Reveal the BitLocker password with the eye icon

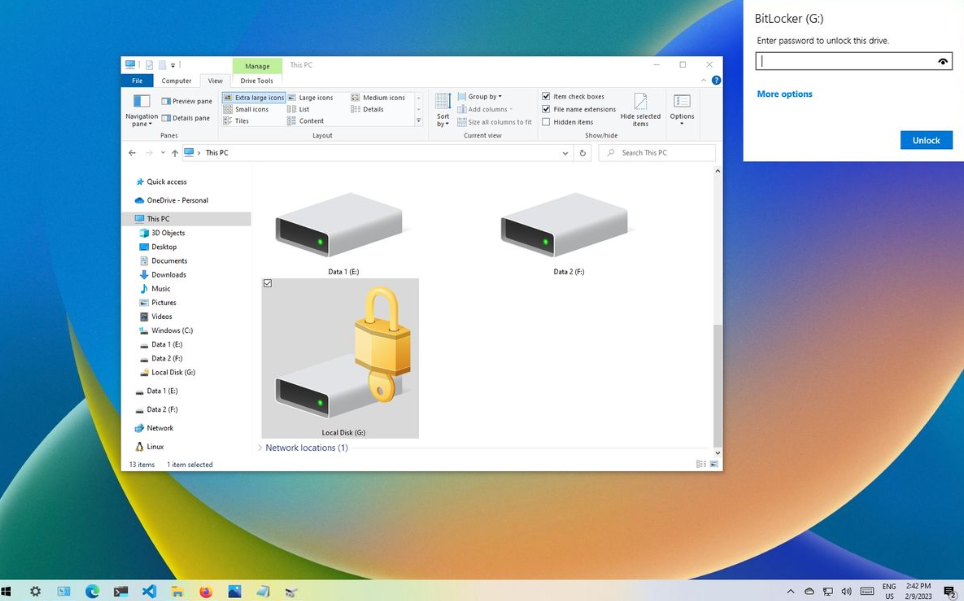point(941,61)
